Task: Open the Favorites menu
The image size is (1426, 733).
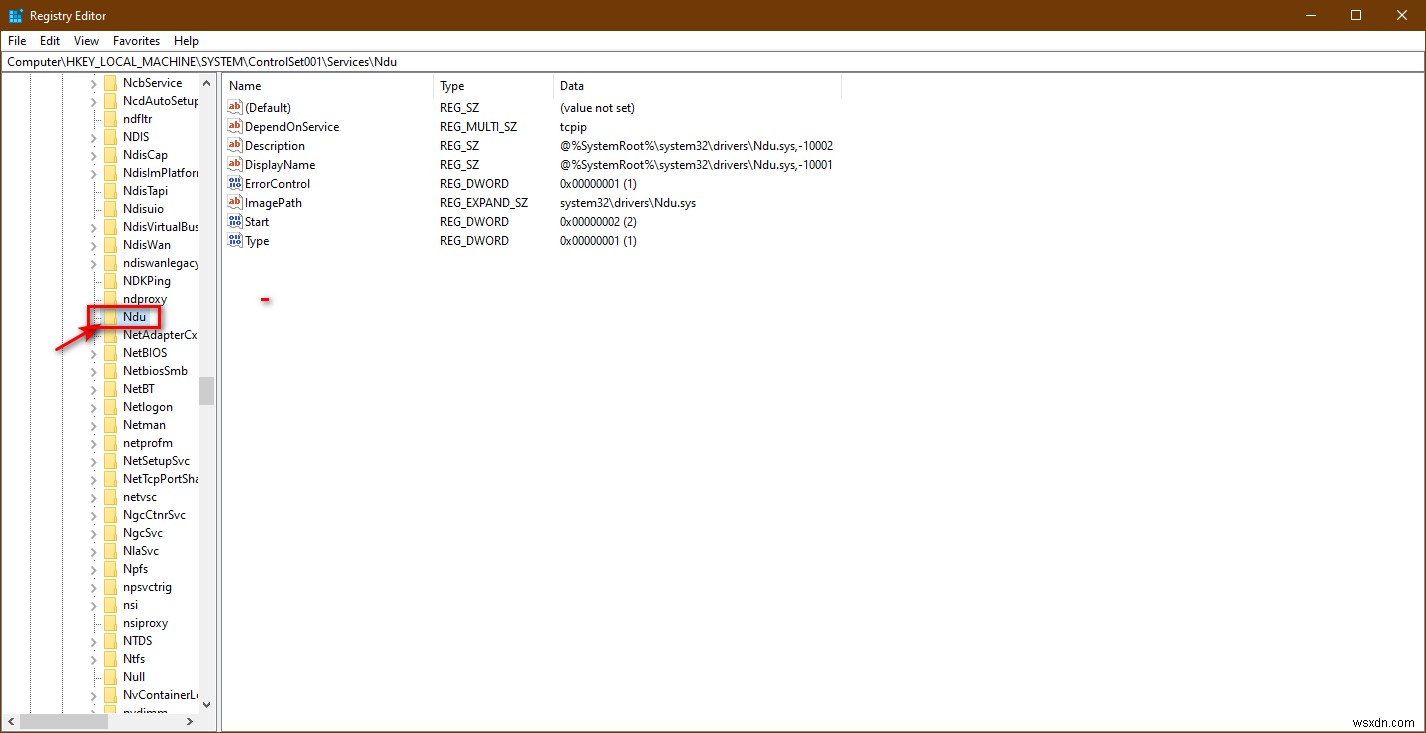Action: (x=136, y=41)
